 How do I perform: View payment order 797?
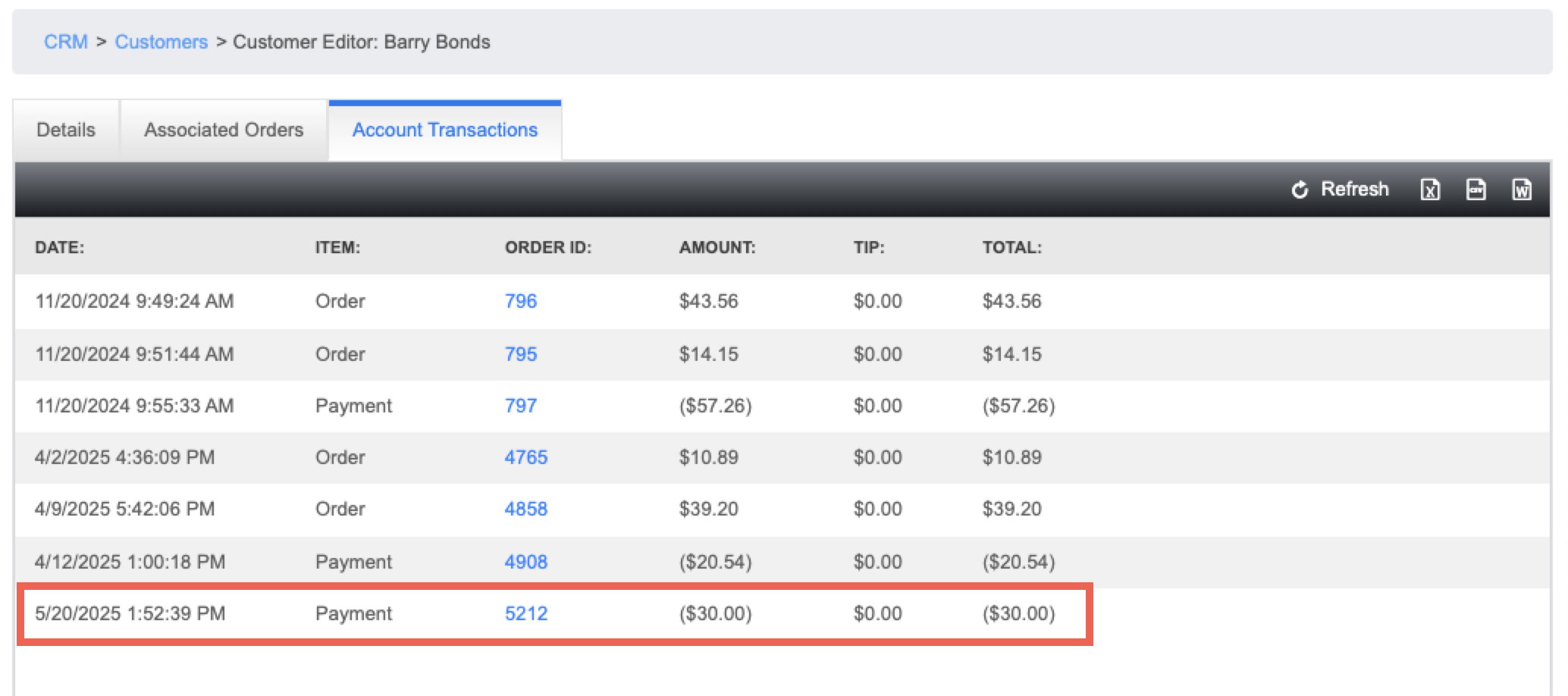click(x=521, y=406)
